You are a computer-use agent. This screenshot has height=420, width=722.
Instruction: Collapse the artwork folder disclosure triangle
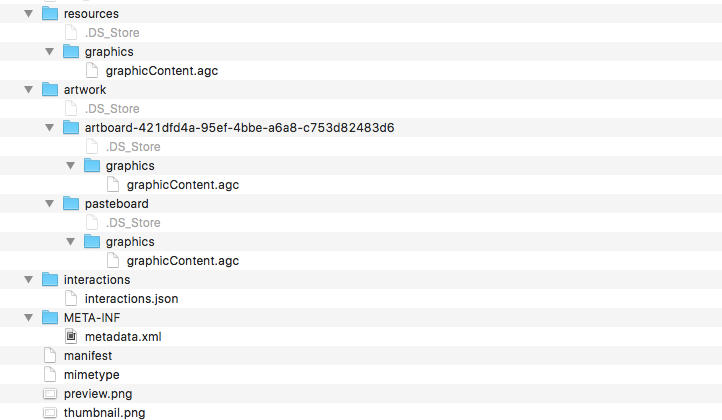point(28,90)
